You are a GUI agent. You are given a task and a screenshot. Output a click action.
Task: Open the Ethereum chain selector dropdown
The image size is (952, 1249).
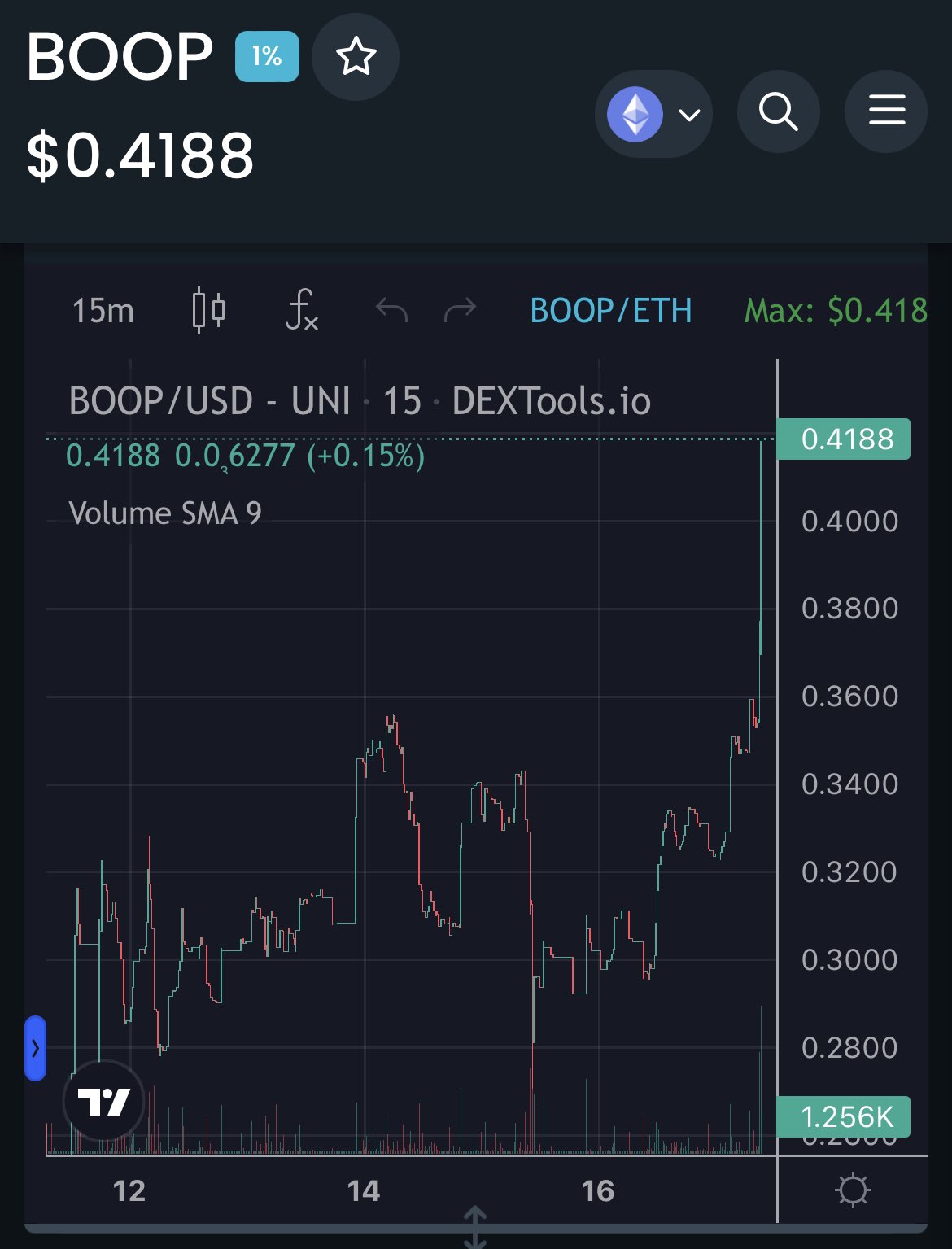point(654,114)
